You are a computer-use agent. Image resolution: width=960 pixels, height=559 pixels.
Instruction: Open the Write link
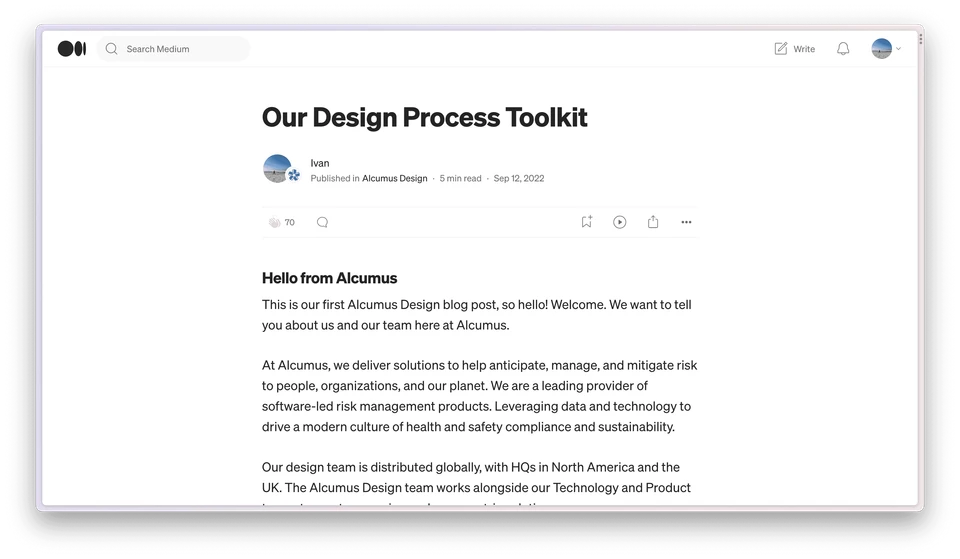point(804,49)
